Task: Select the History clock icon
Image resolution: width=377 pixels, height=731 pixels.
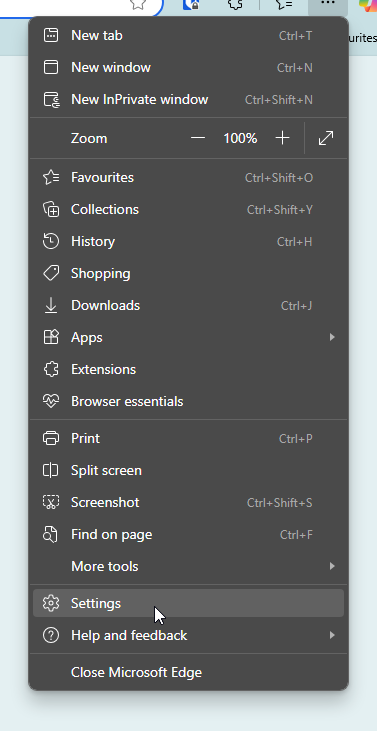Action: [51, 241]
